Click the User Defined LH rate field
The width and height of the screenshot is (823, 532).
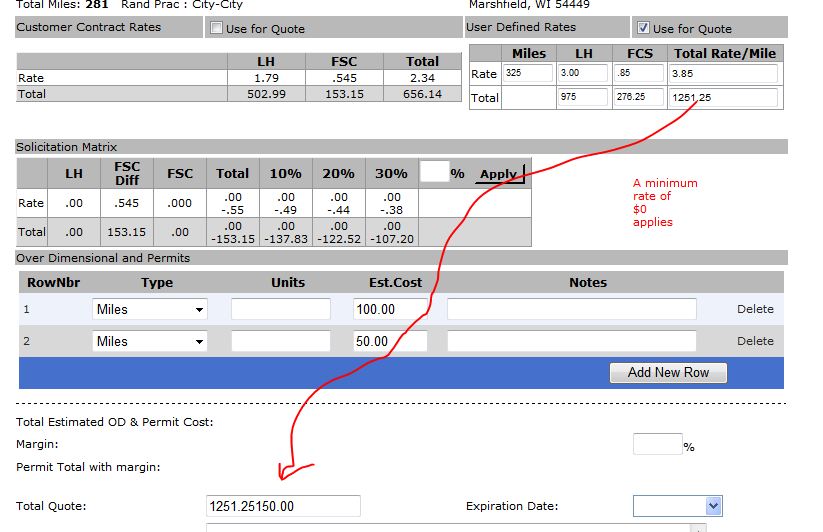pos(583,73)
